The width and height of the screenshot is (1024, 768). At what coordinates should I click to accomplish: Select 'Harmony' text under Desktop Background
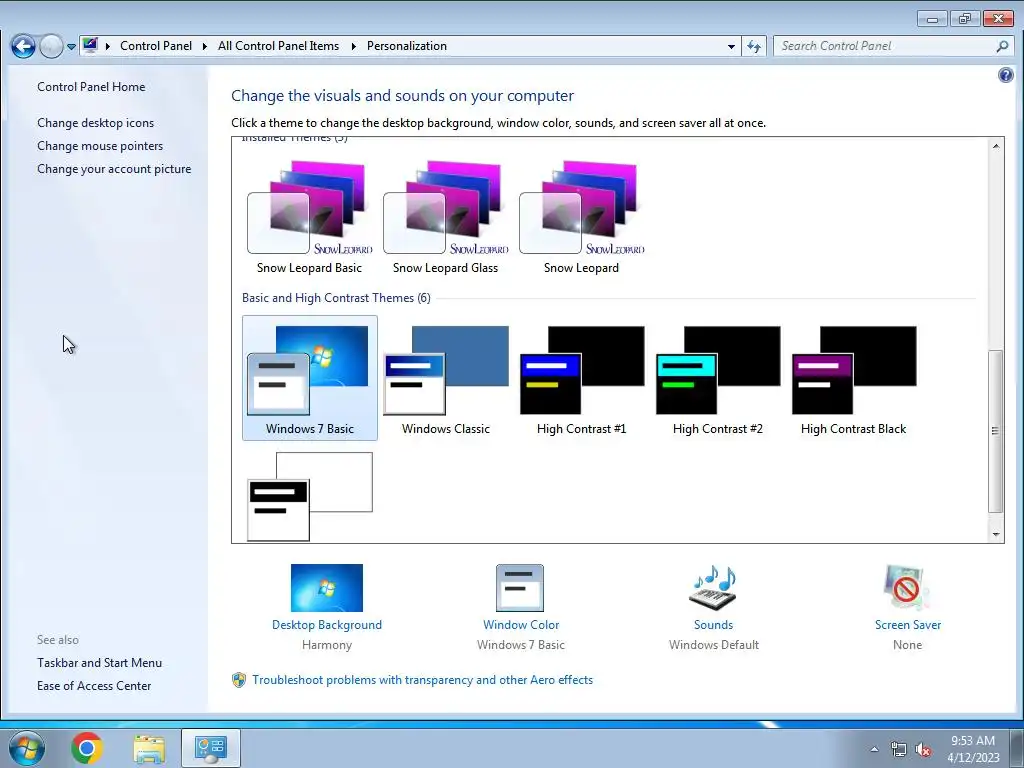pyautogui.click(x=327, y=645)
